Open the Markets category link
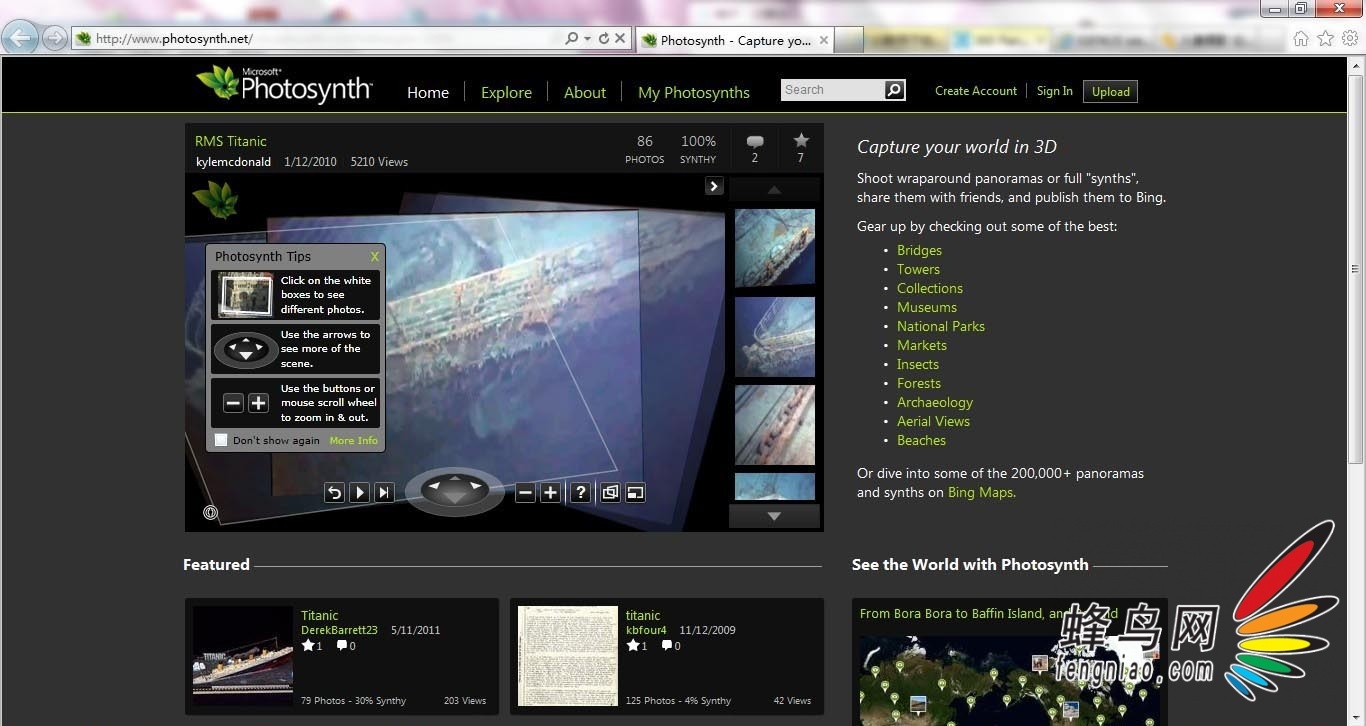 [922, 345]
